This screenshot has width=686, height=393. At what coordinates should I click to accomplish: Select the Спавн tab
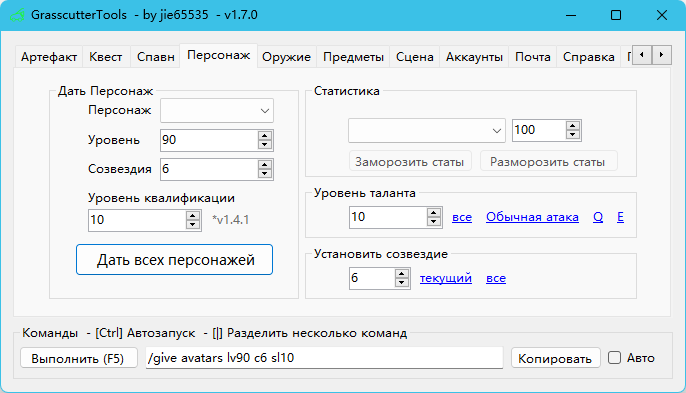[155, 57]
